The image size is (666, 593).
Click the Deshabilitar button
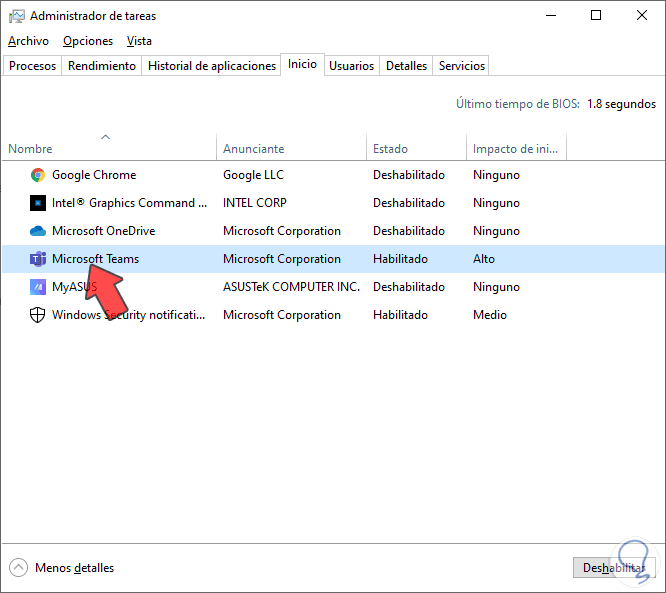coord(614,568)
